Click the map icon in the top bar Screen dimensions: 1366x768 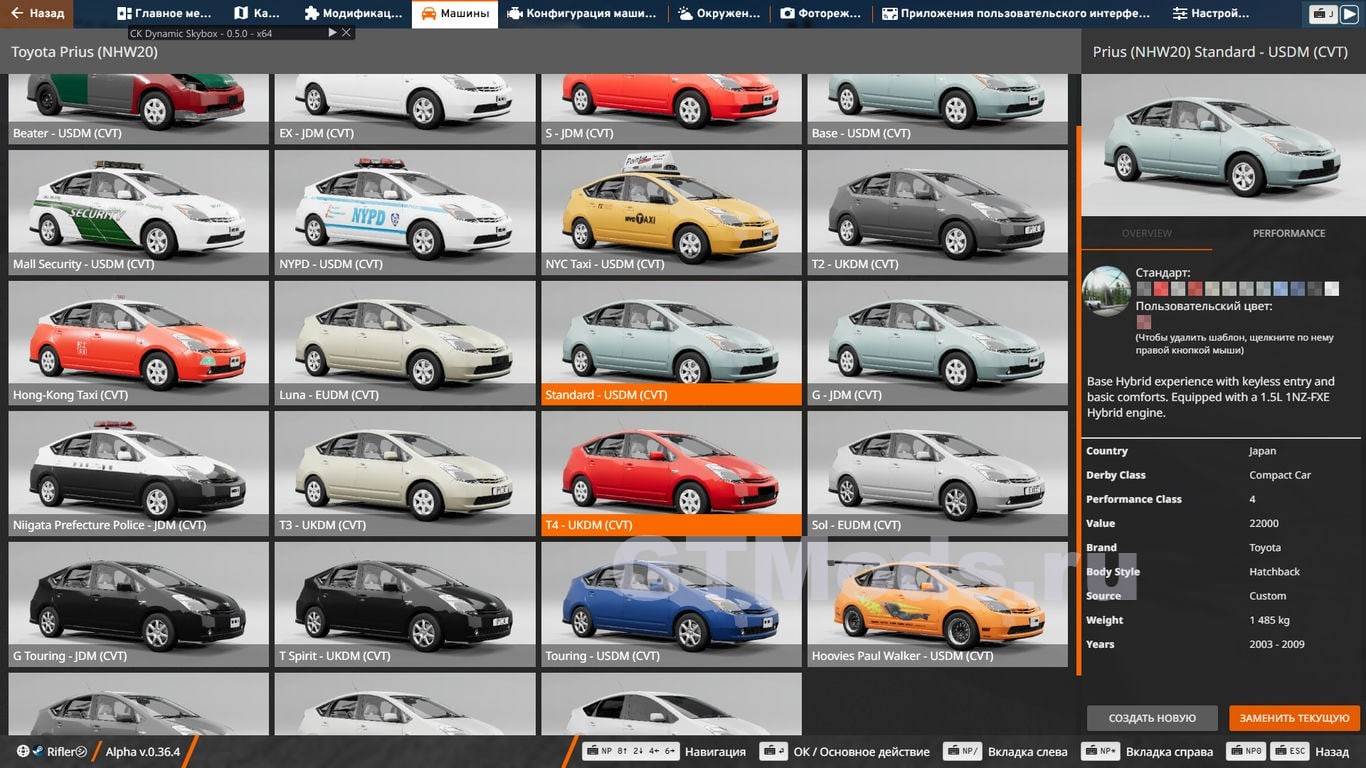point(241,14)
